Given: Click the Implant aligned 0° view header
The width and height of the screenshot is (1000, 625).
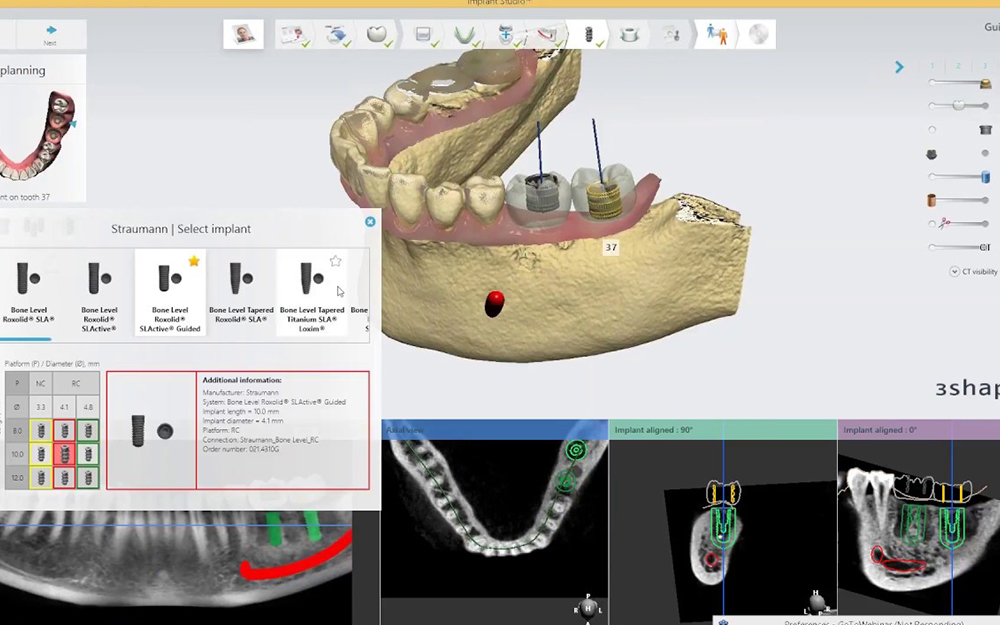Looking at the screenshot, I should pyautogui.click(x=919, y=430).
